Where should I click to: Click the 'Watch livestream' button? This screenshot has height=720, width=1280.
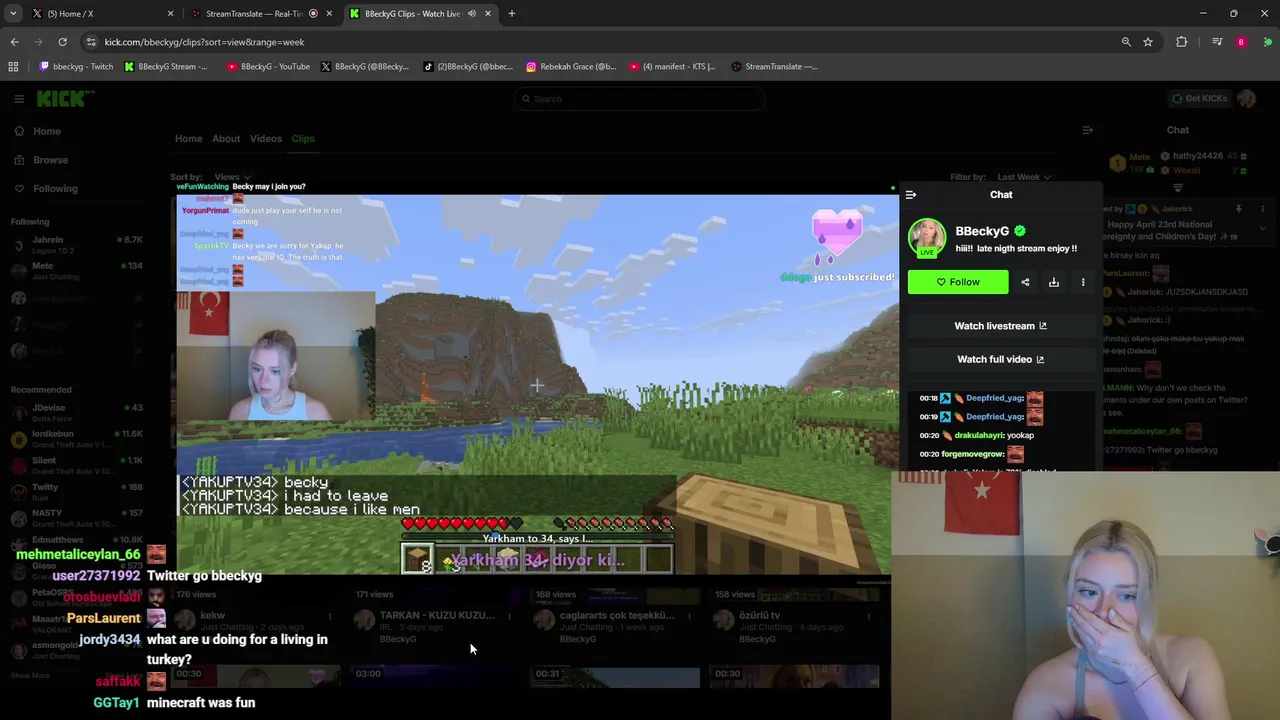[x=1000, y=326]
